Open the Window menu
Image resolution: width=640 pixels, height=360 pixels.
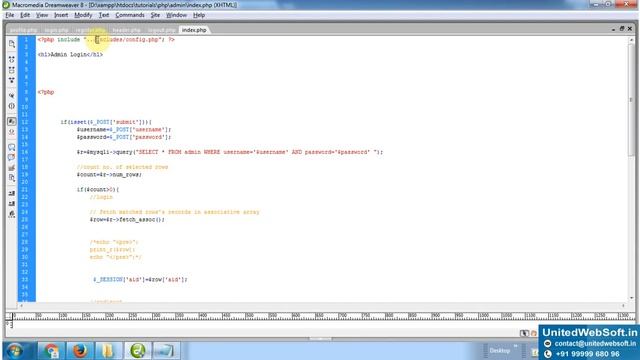coord(176,15)
